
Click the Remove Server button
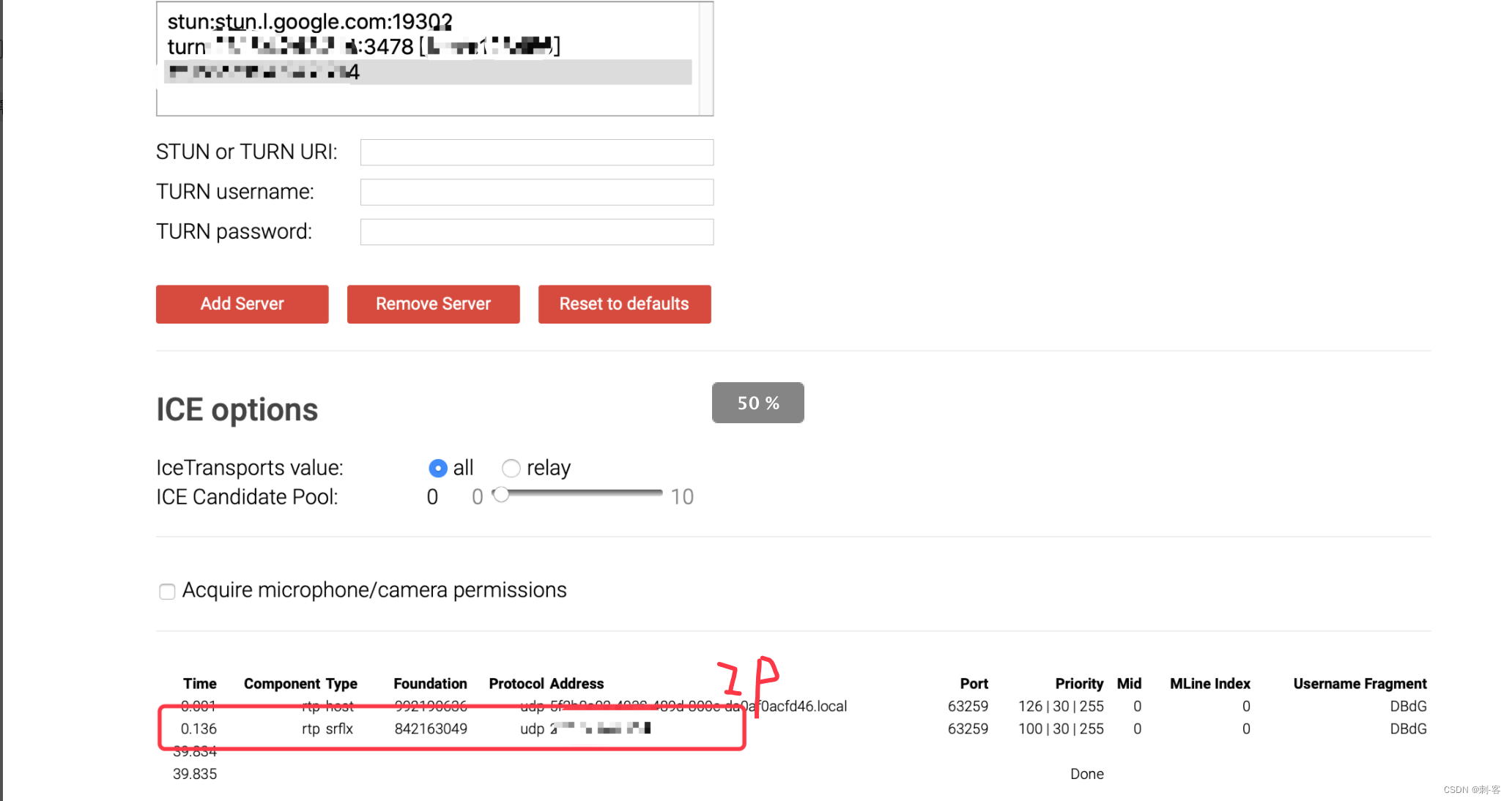pyautogui.click(x=433, y=304)
